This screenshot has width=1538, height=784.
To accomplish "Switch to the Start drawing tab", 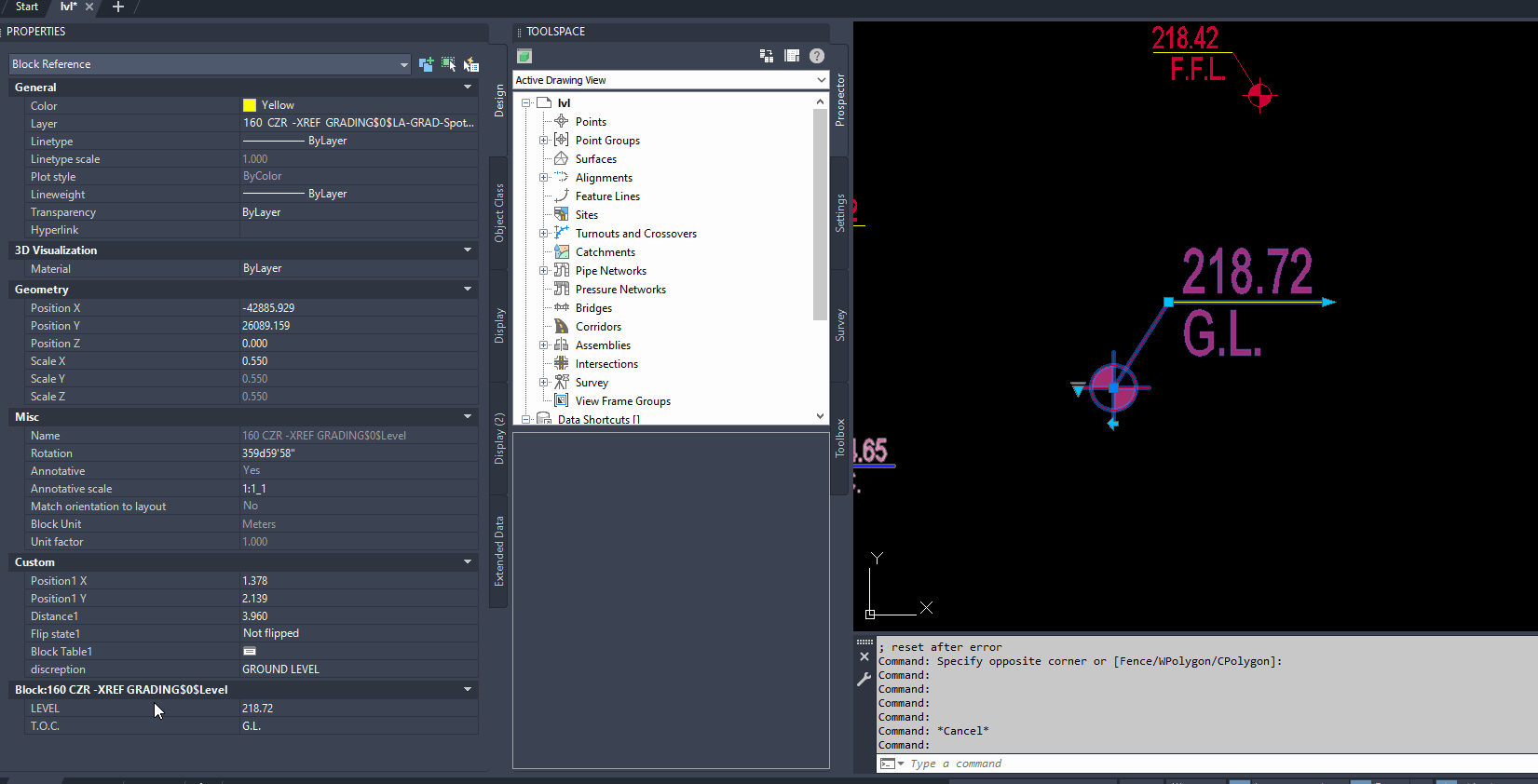I will coord(27,7).
